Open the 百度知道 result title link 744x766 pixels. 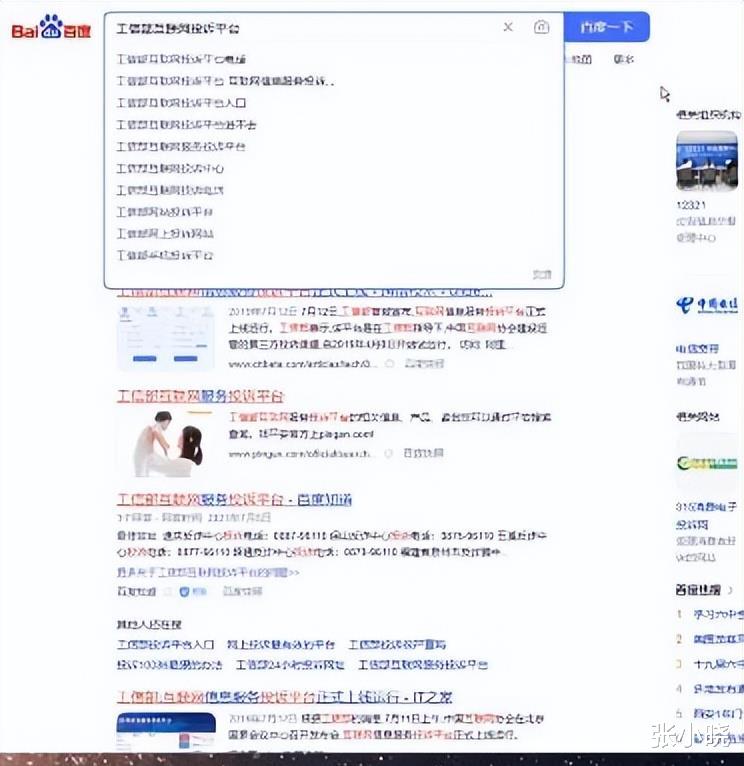click(x=234, y=499)
